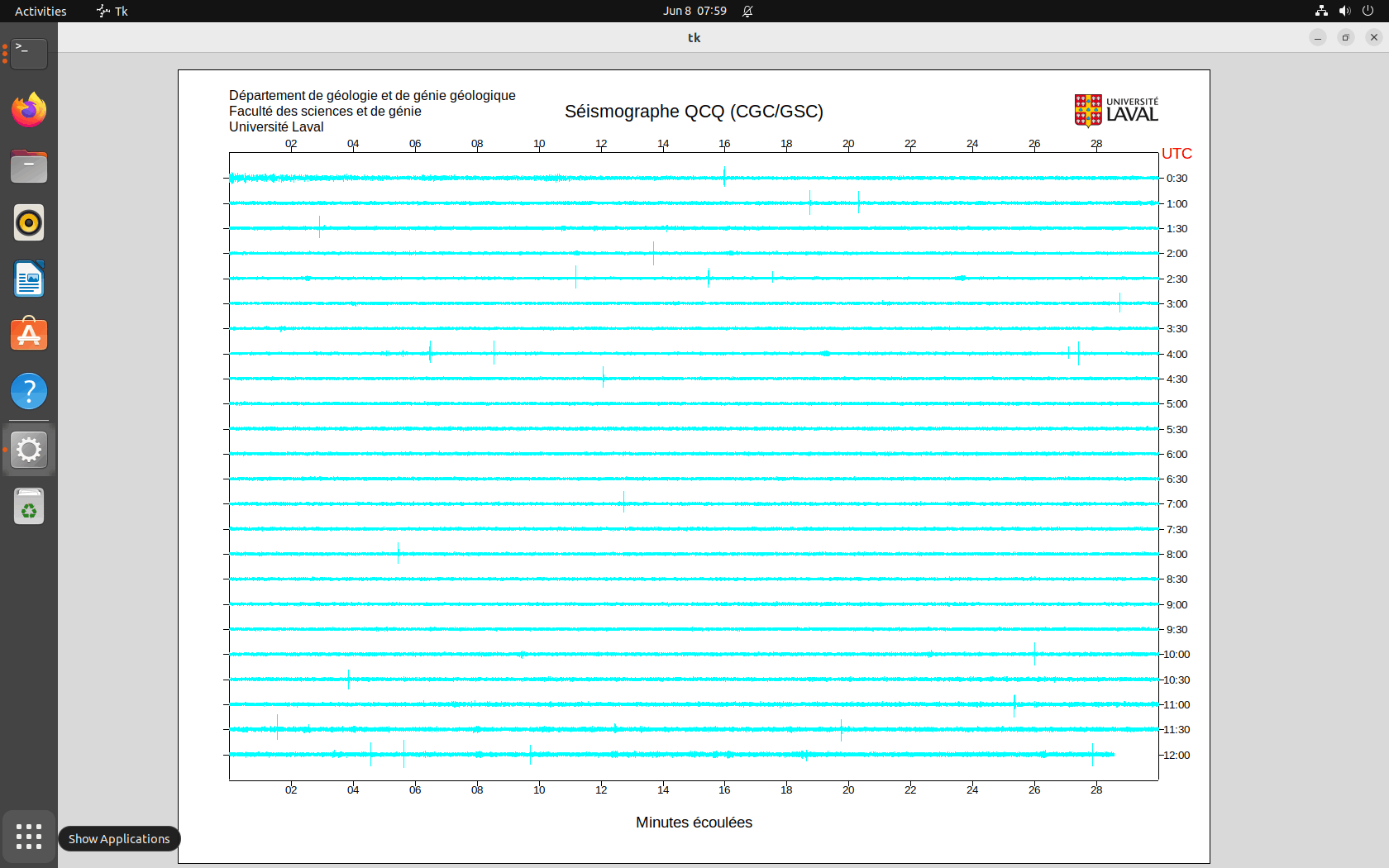Click the Show Applications tooltip
This screenshot has height=868, width=1389.
(119, 839)
